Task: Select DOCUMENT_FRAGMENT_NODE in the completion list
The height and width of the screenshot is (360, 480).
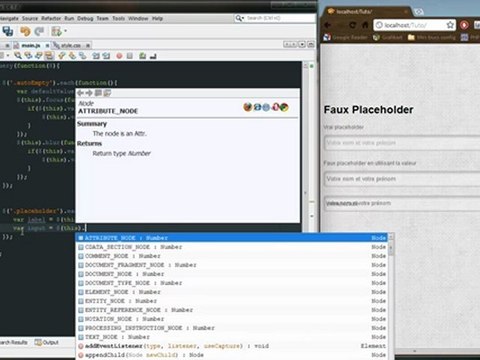Action: (232, 265)
